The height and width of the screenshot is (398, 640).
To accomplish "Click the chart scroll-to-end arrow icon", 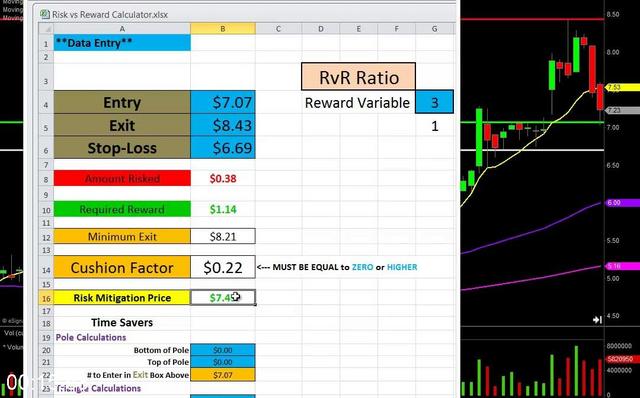I will pos(597,320).
